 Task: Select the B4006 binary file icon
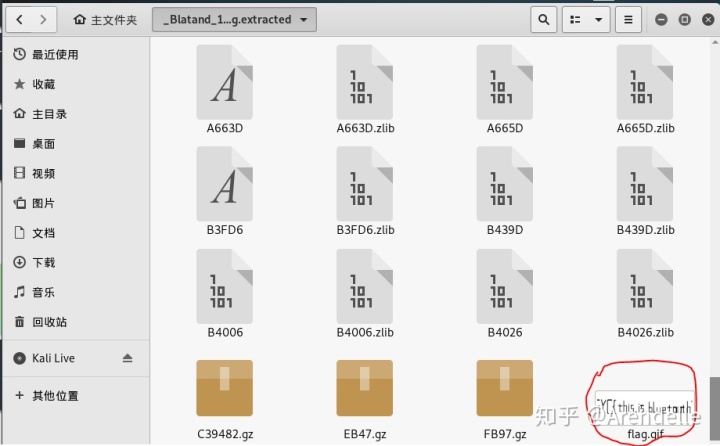225,286
